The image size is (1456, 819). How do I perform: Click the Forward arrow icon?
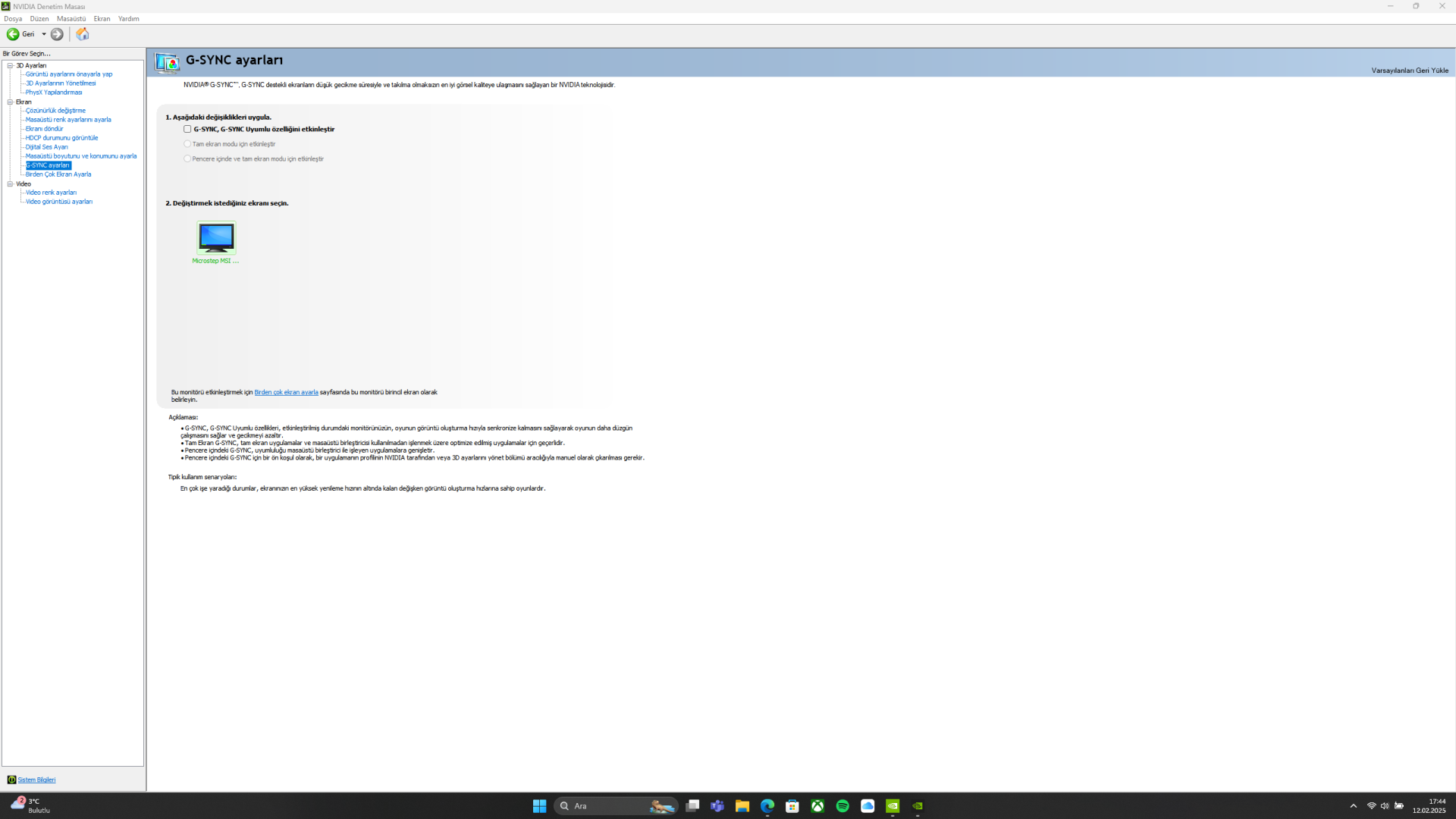pyautogui.click(x=57, y=34)
